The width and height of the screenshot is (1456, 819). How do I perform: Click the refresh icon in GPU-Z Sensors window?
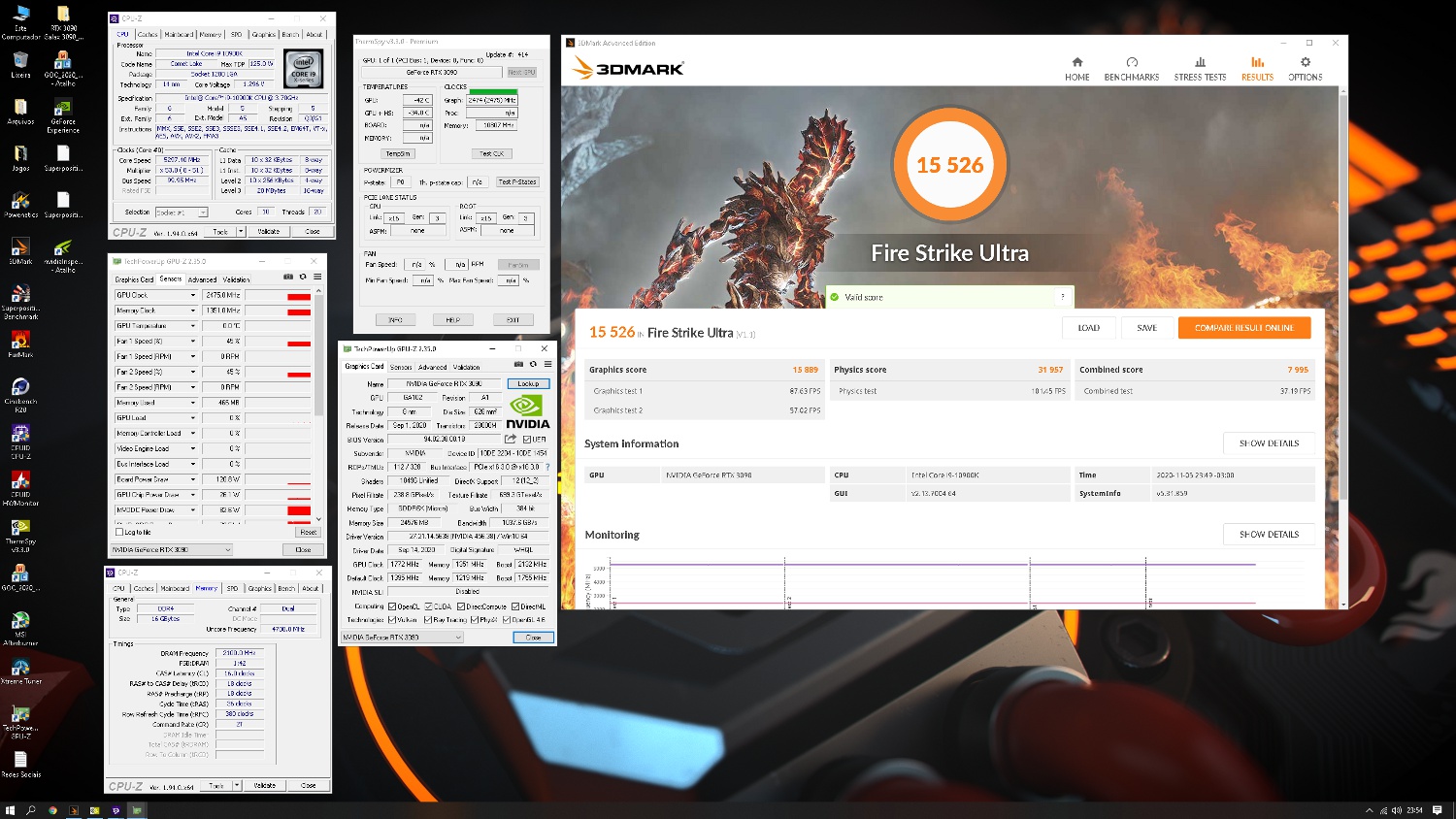point(303,277)
